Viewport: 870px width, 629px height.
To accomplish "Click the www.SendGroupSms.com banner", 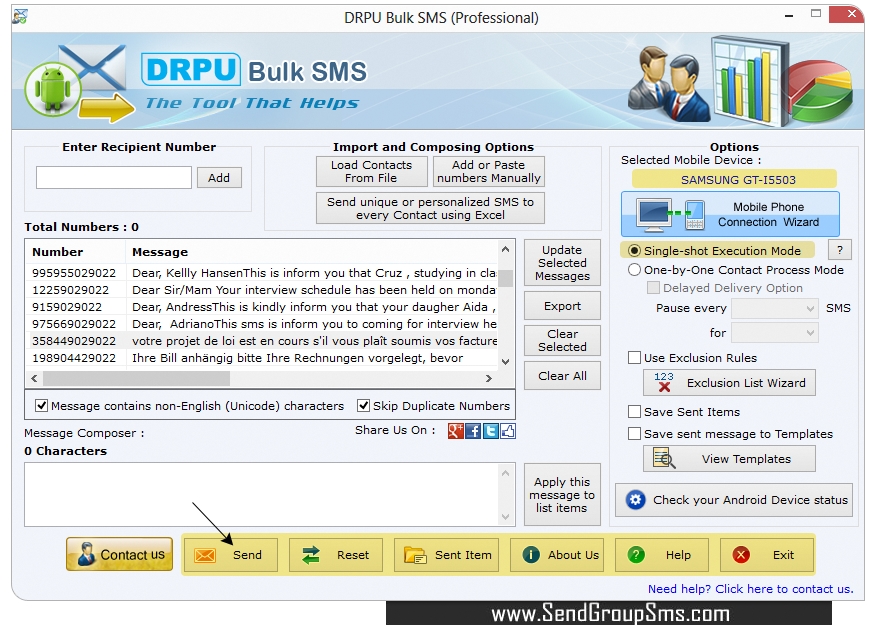I will [609, 613].
